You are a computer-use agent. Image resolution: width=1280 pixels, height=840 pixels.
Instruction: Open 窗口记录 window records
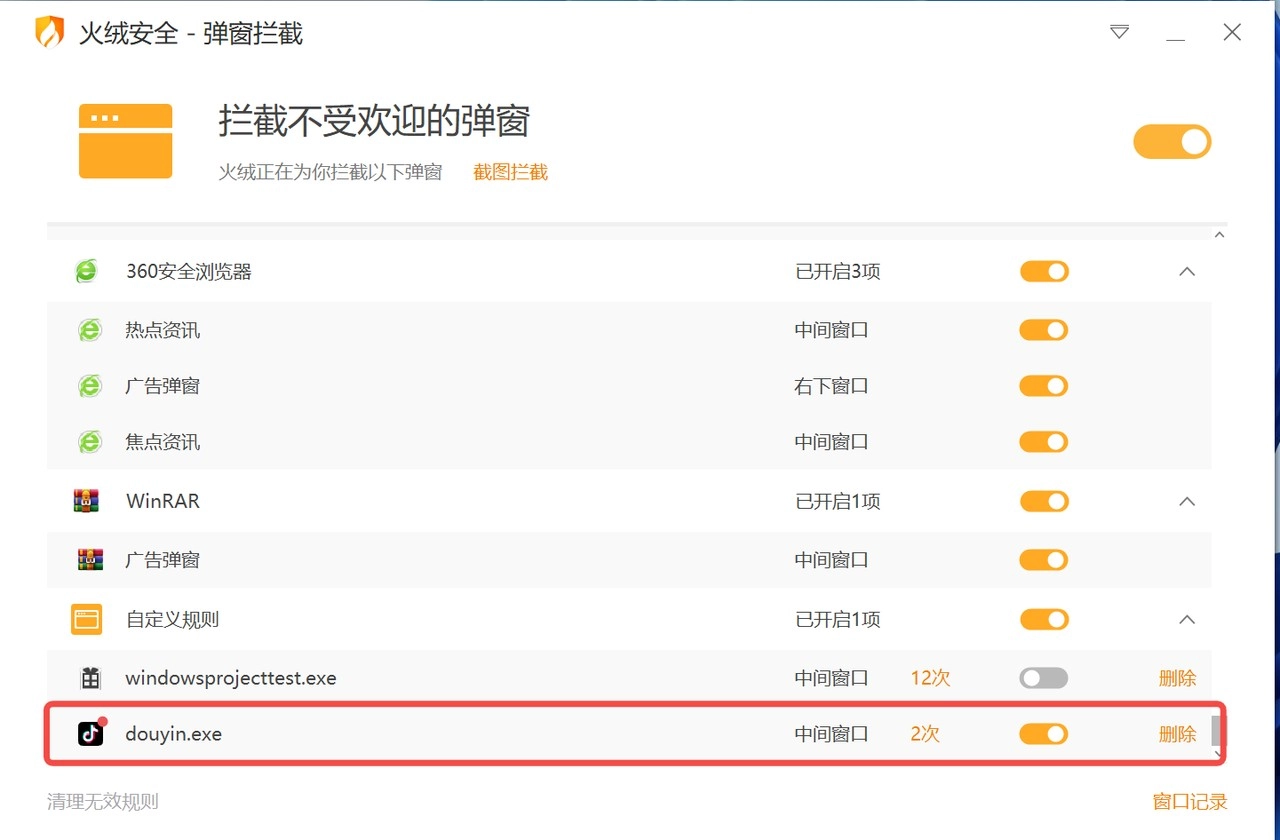1190,802
